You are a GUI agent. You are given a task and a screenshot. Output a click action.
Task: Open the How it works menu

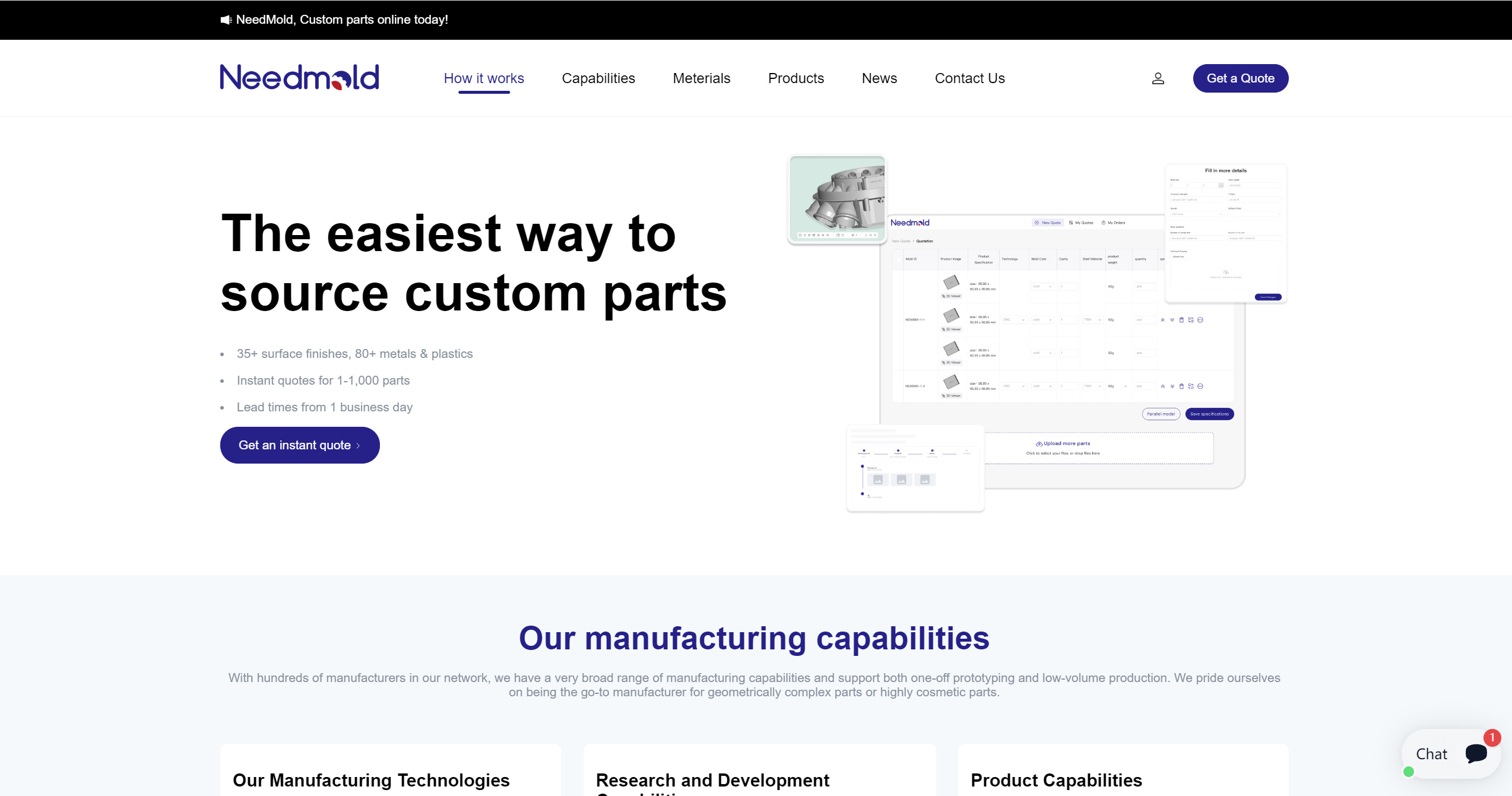point(484,78)
